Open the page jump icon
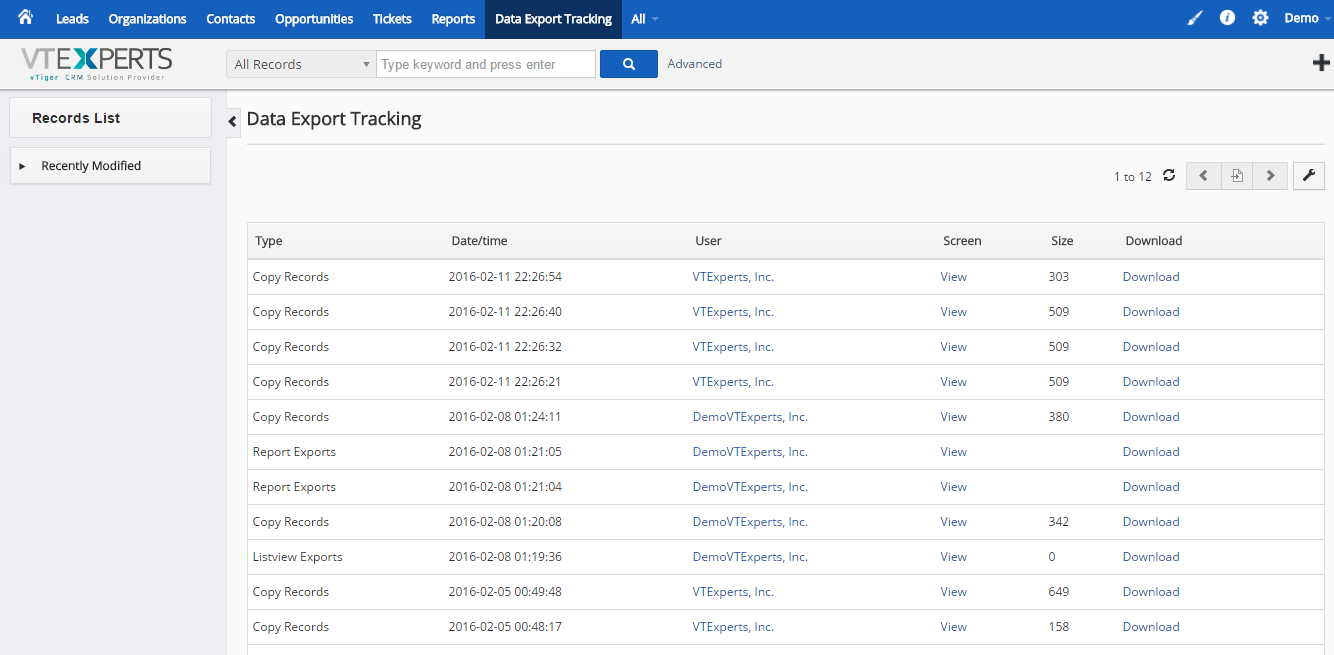This screenshot has height=655, width=1334. [1237, 176]
